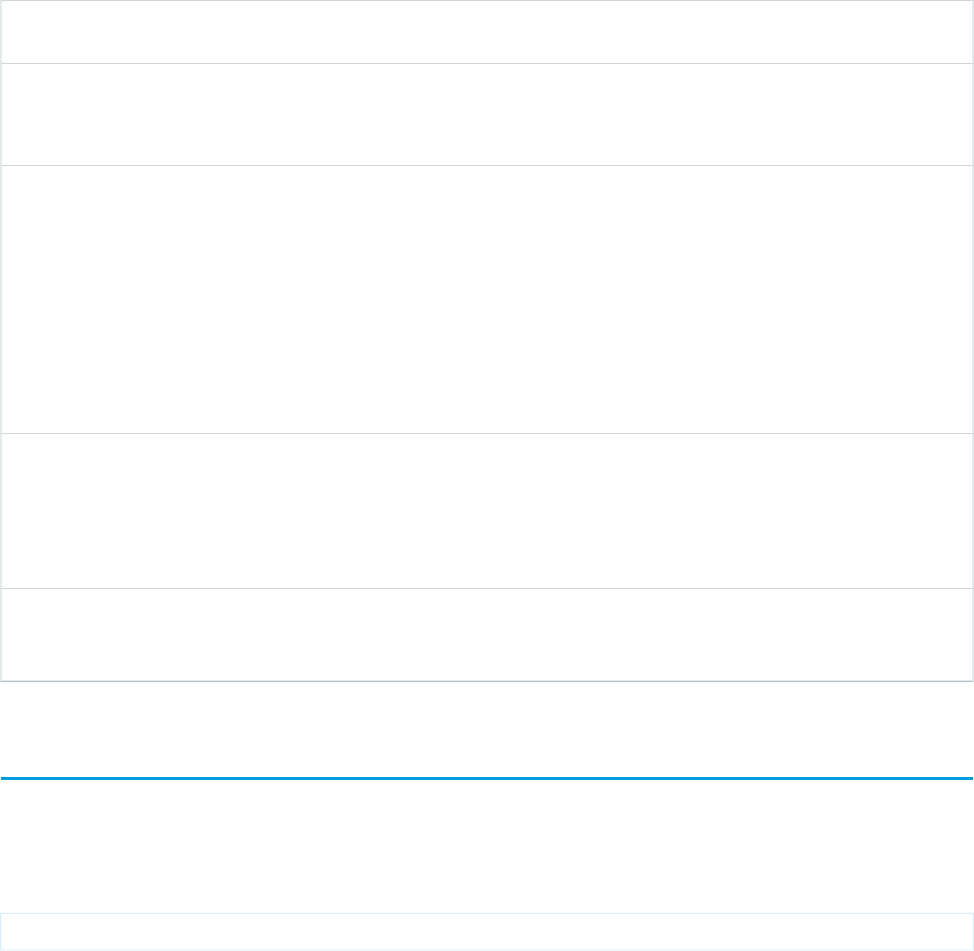Image resolution: width=974 pixels, height=951 pixels.
Task: Click the bottom border of the table
Action: click(x=486, y=681)
